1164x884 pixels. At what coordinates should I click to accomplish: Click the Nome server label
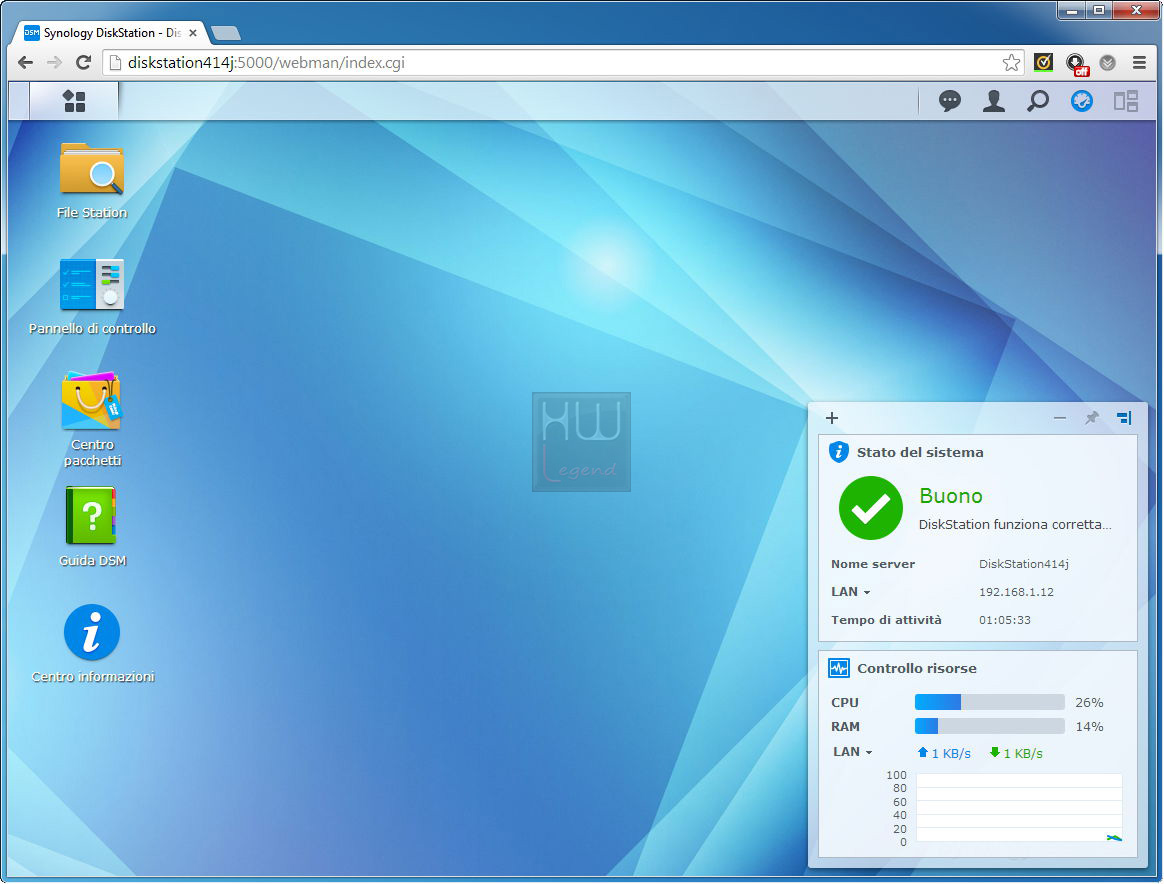click(873, 564)
